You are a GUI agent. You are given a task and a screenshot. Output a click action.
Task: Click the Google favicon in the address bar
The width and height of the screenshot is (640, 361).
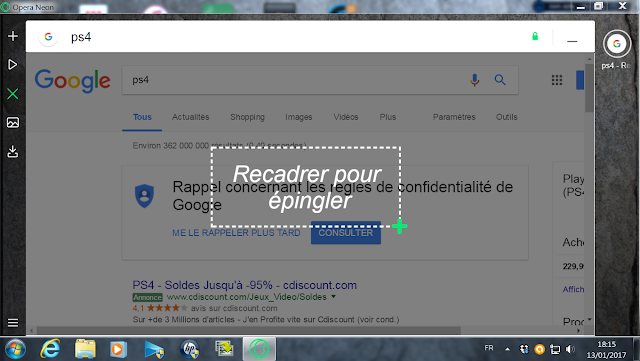coord(48,37)
